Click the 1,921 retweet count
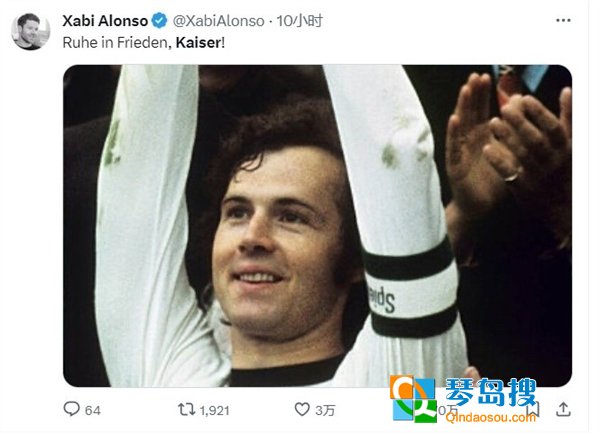The width and height of the screenshot is (600, 433). click(x=215, y=411)
